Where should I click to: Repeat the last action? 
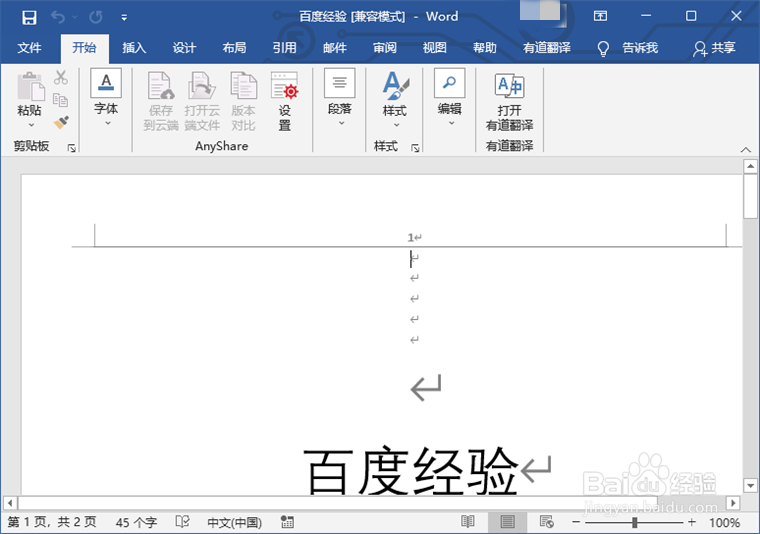coord(95,17)
